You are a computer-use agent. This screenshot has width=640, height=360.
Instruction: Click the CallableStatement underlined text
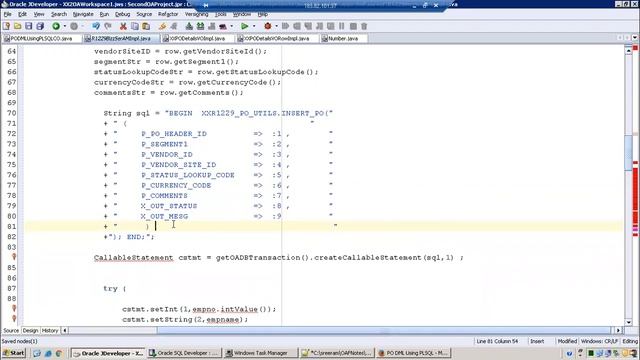click(x=133, y=258)
